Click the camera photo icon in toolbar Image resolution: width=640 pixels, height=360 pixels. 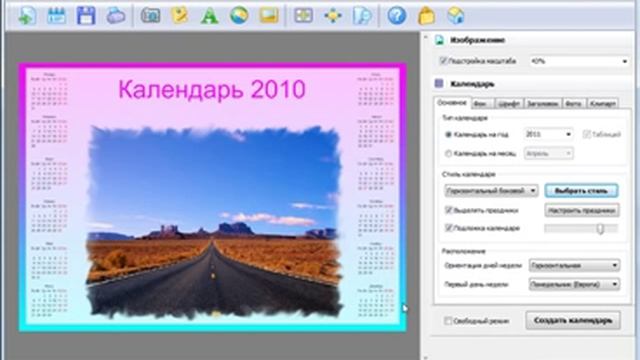click(151, 16)
